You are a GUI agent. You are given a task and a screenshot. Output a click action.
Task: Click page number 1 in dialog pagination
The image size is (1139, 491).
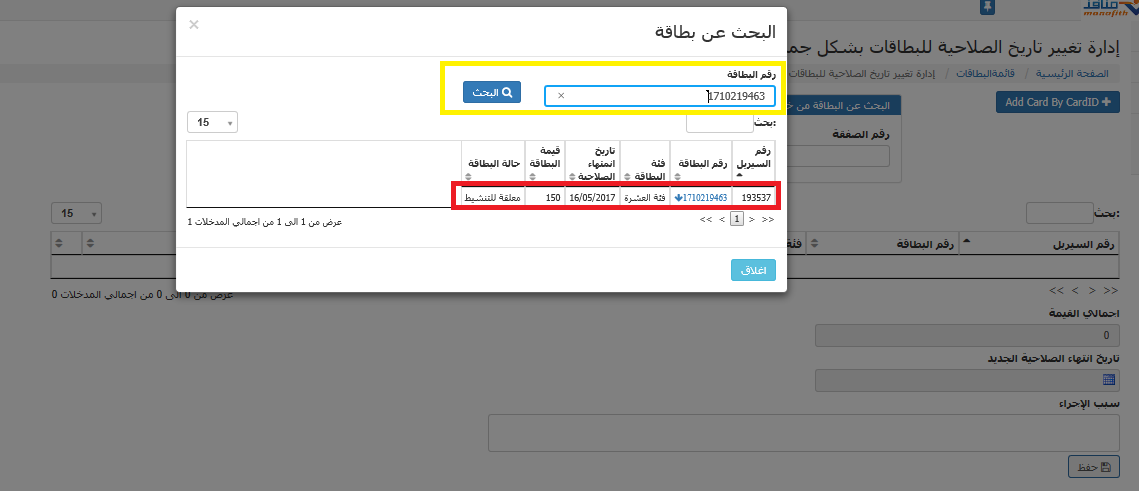[x=736, y=219]
